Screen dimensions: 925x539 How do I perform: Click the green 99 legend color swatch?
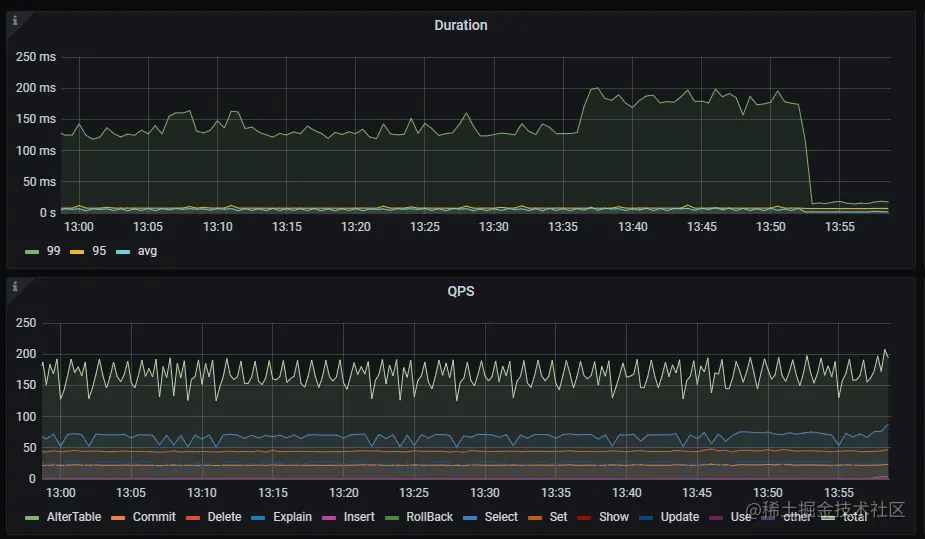pos(32,252)
